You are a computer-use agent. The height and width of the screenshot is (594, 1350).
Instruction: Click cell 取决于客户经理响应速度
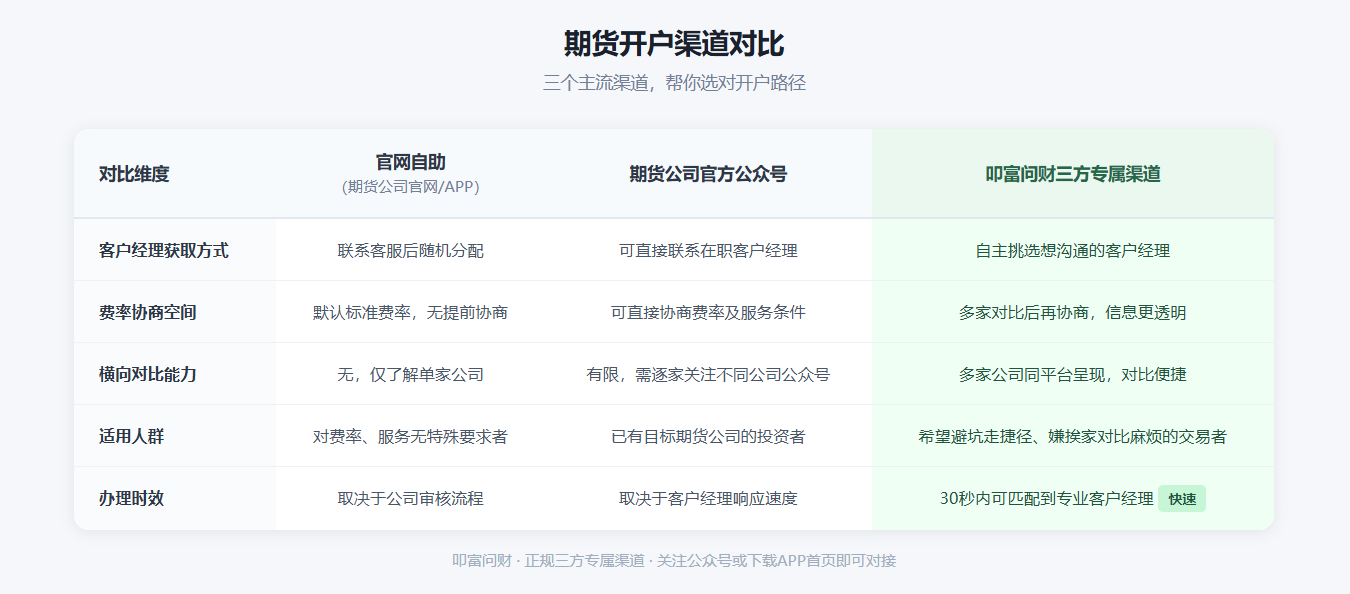tap(708, 498)
